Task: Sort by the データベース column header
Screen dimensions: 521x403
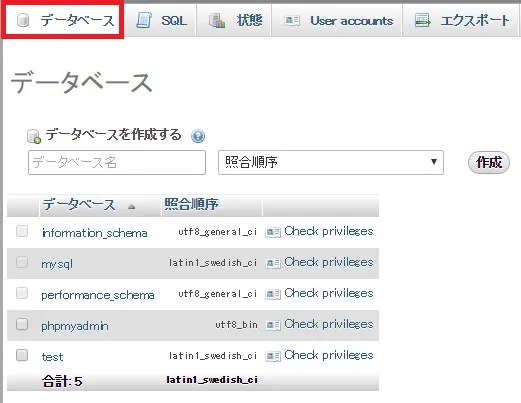Action: coord(79,205)
